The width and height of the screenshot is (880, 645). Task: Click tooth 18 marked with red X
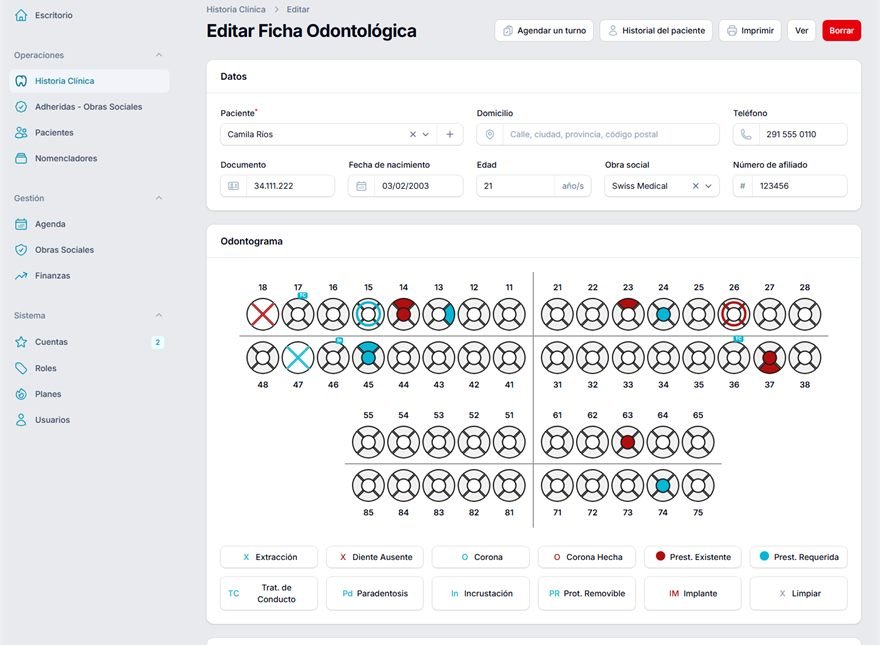(263, 314)
